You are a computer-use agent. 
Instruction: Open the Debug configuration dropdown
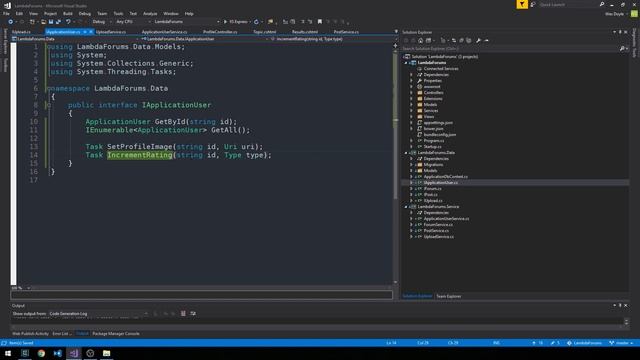click(x=101, y=22)
